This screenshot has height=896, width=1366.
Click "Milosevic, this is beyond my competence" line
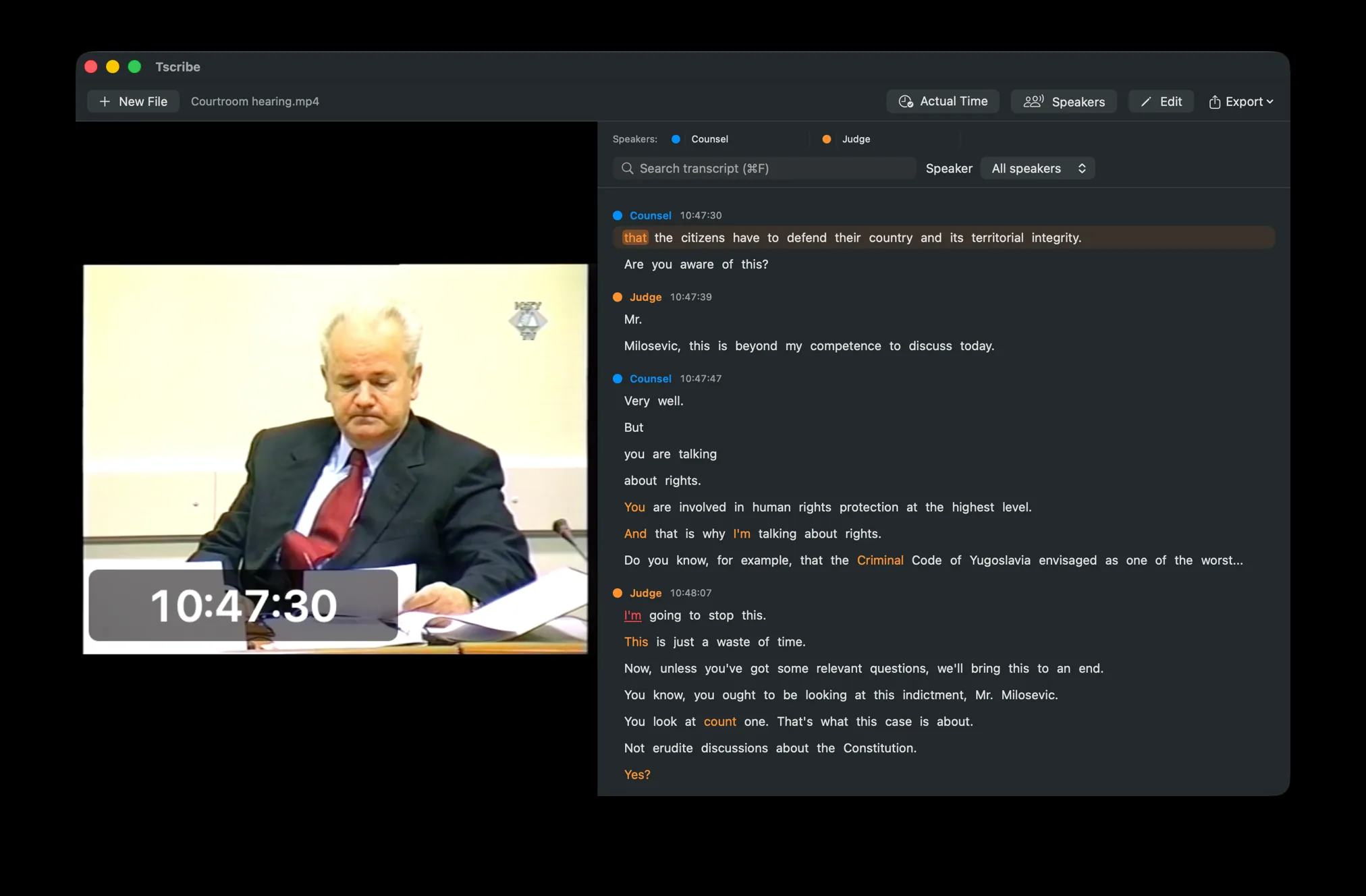(809, 346)
